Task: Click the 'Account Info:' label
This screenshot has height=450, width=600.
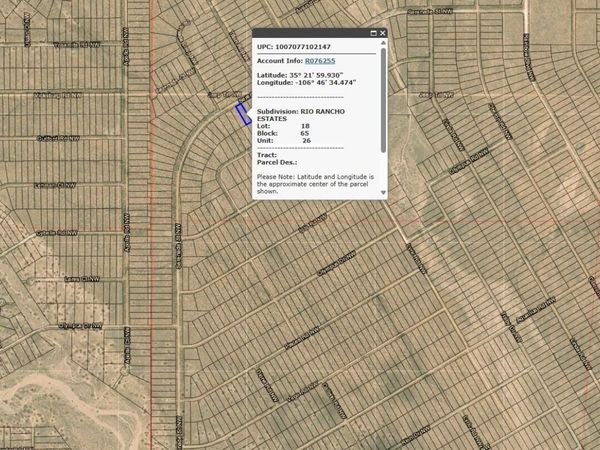Action: (280, 61)
